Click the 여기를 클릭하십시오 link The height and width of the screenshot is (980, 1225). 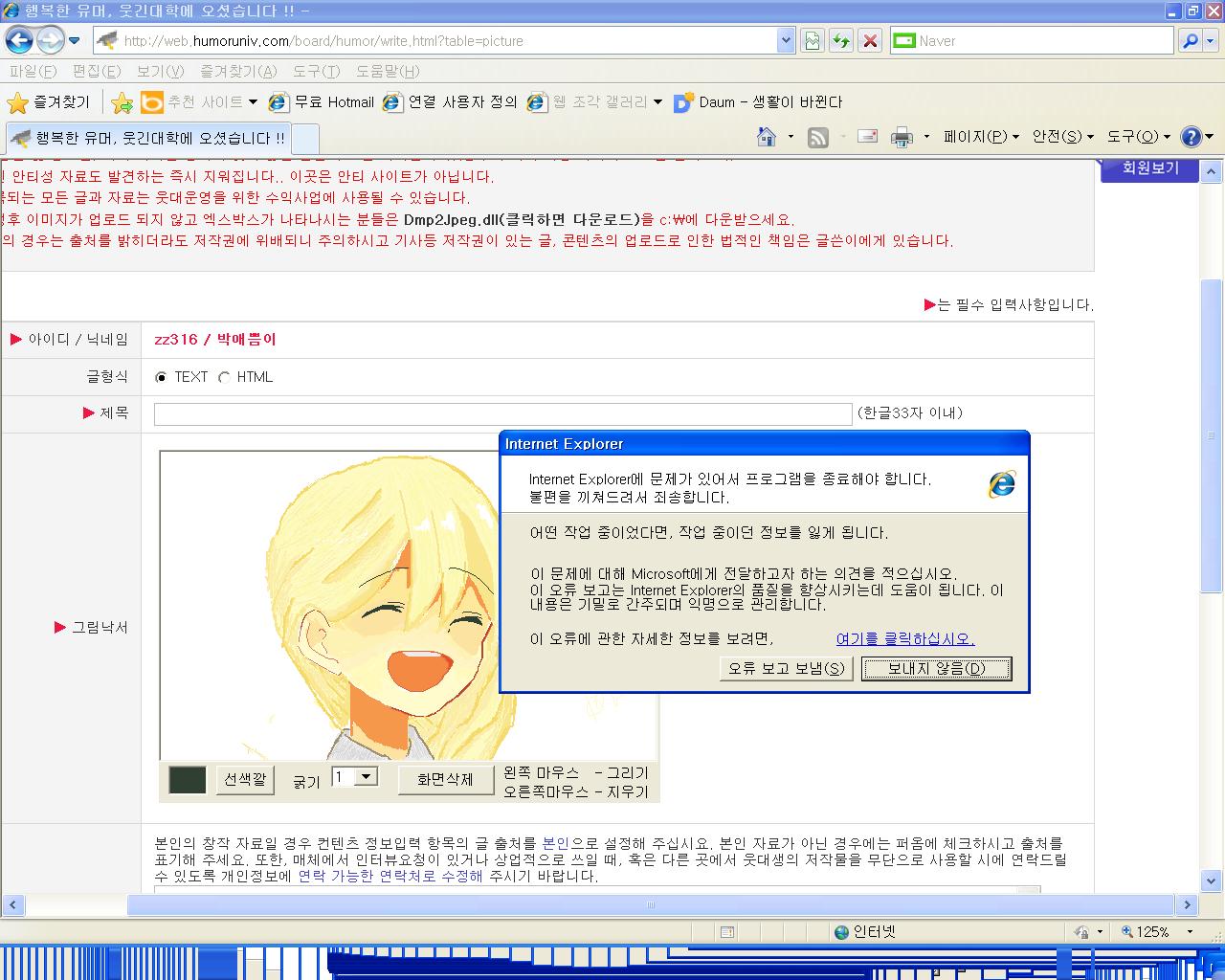pos(904,638)
